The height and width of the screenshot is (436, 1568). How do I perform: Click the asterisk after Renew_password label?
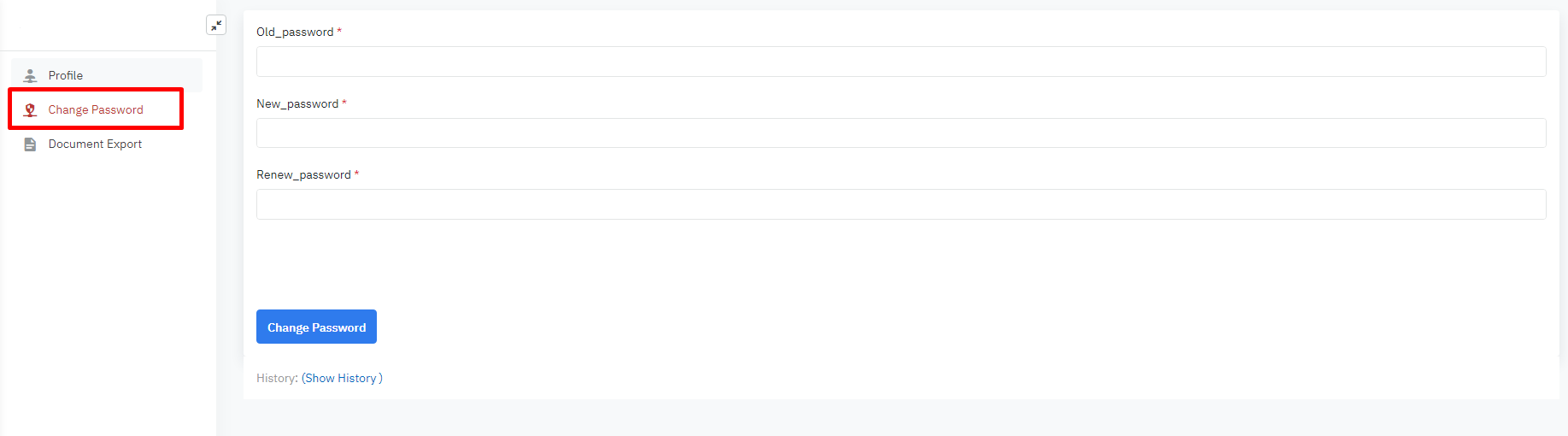tap(356, 174)
